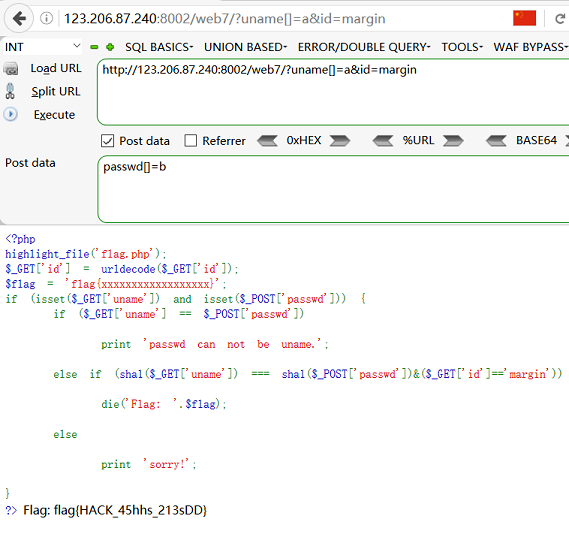This screenshot has height=534, width=569.
Task: Click into the HackBar URL text area
Action: point(333,92)
